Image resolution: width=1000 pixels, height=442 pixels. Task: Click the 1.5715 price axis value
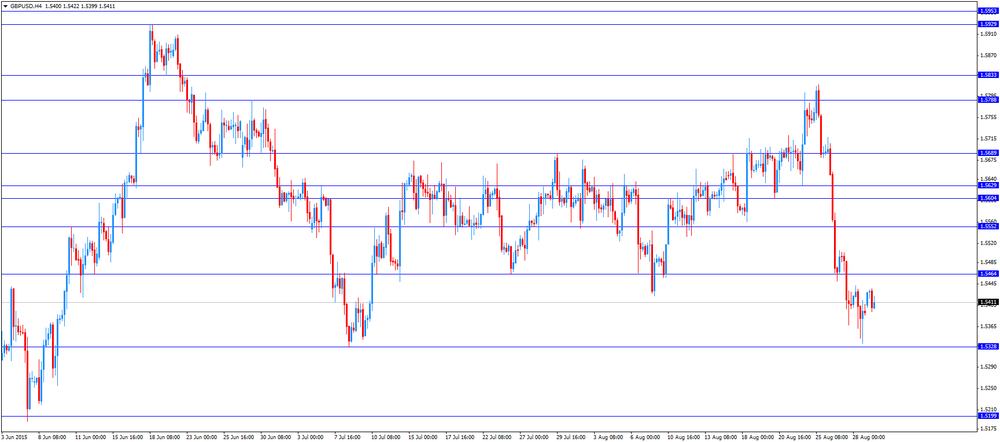point(989,138)
